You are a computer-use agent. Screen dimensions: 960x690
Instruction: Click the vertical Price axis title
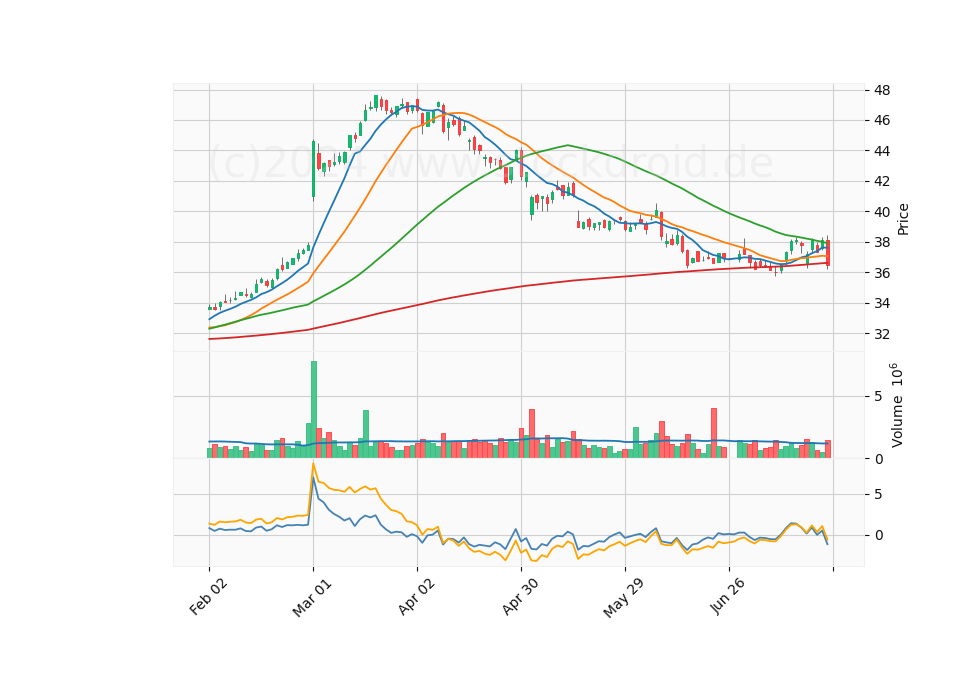coord(902,219)
